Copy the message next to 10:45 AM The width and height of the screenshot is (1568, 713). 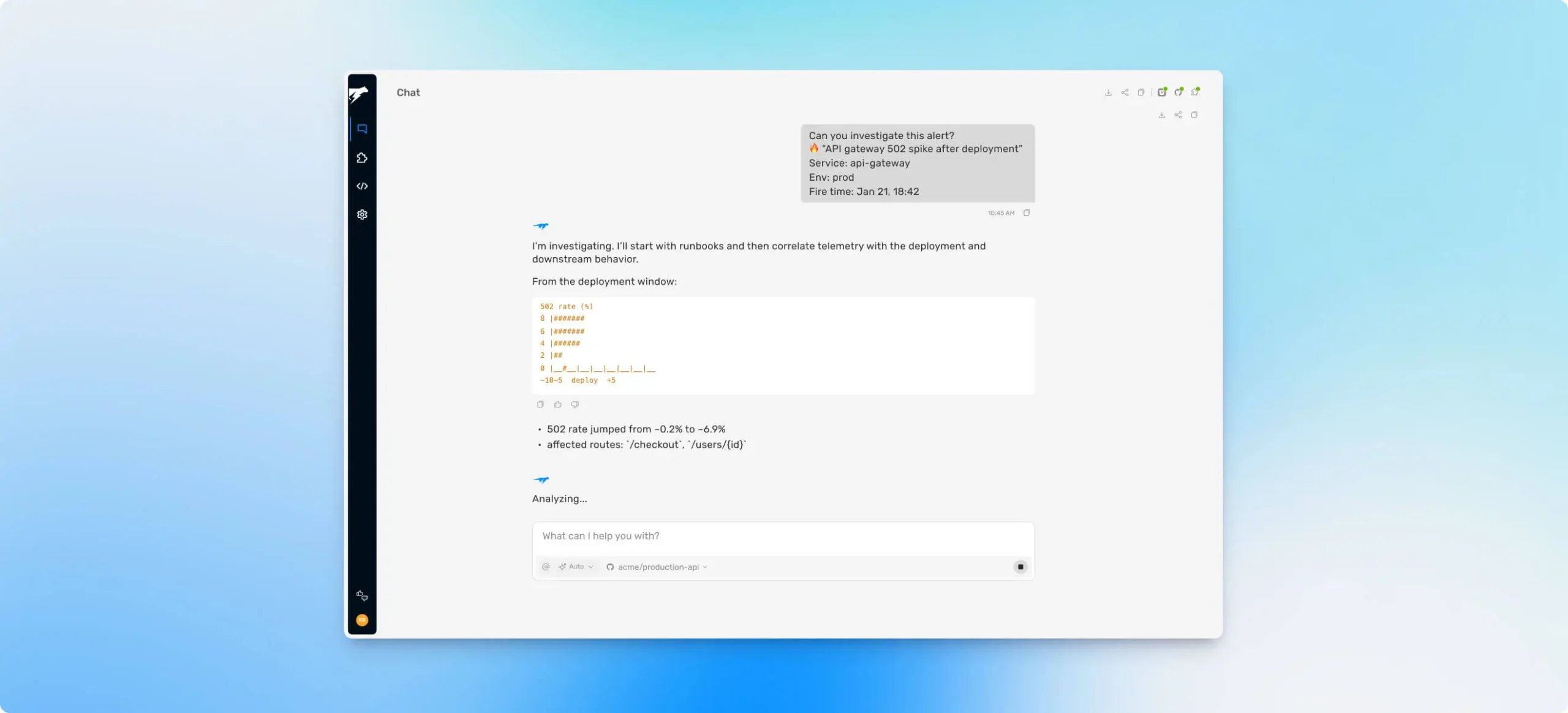coord(1027,213)
